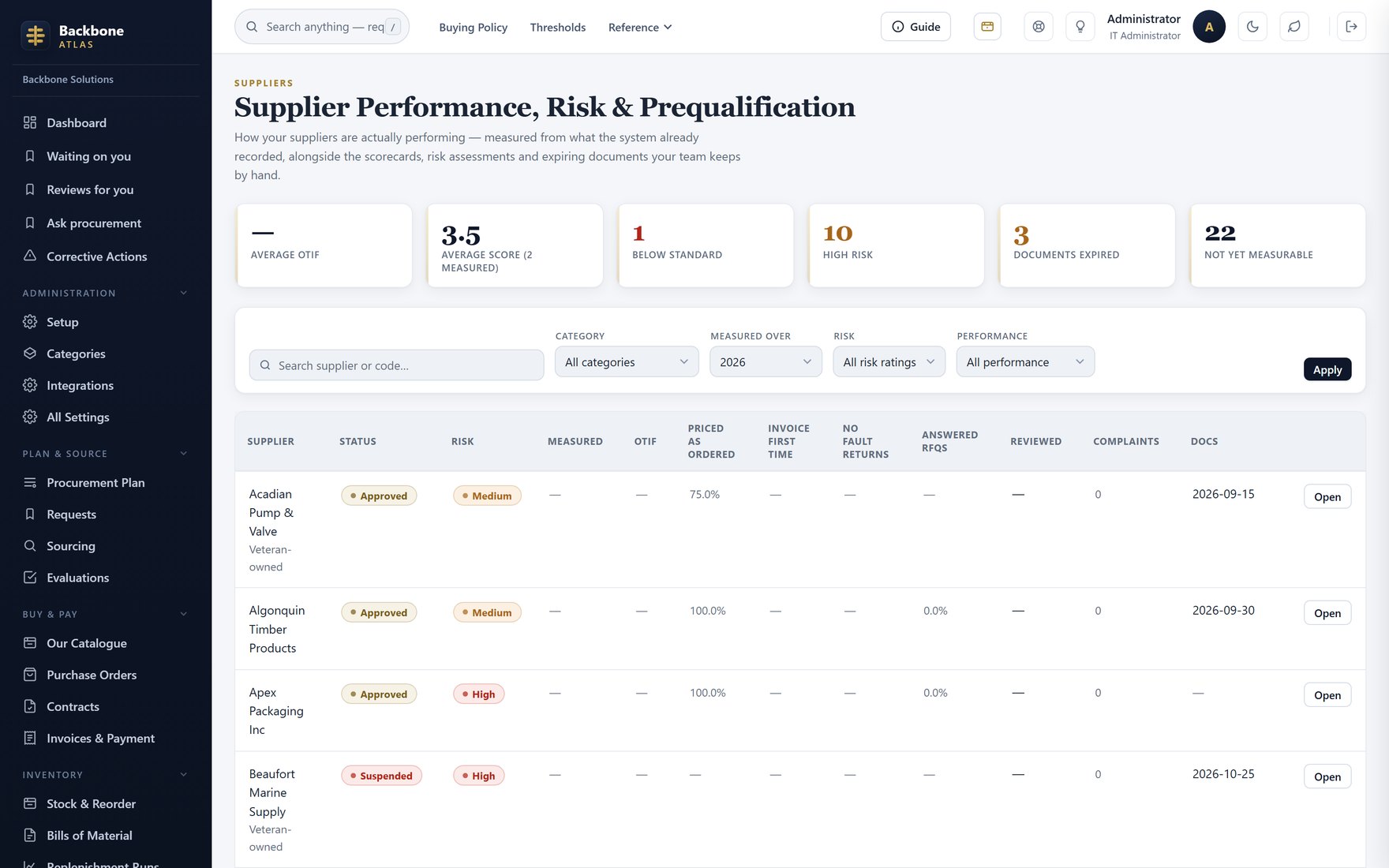Open the Apex Packaging Inc row
Image resolution: width=1389 pixels, height=868 pixels.
1327,695
